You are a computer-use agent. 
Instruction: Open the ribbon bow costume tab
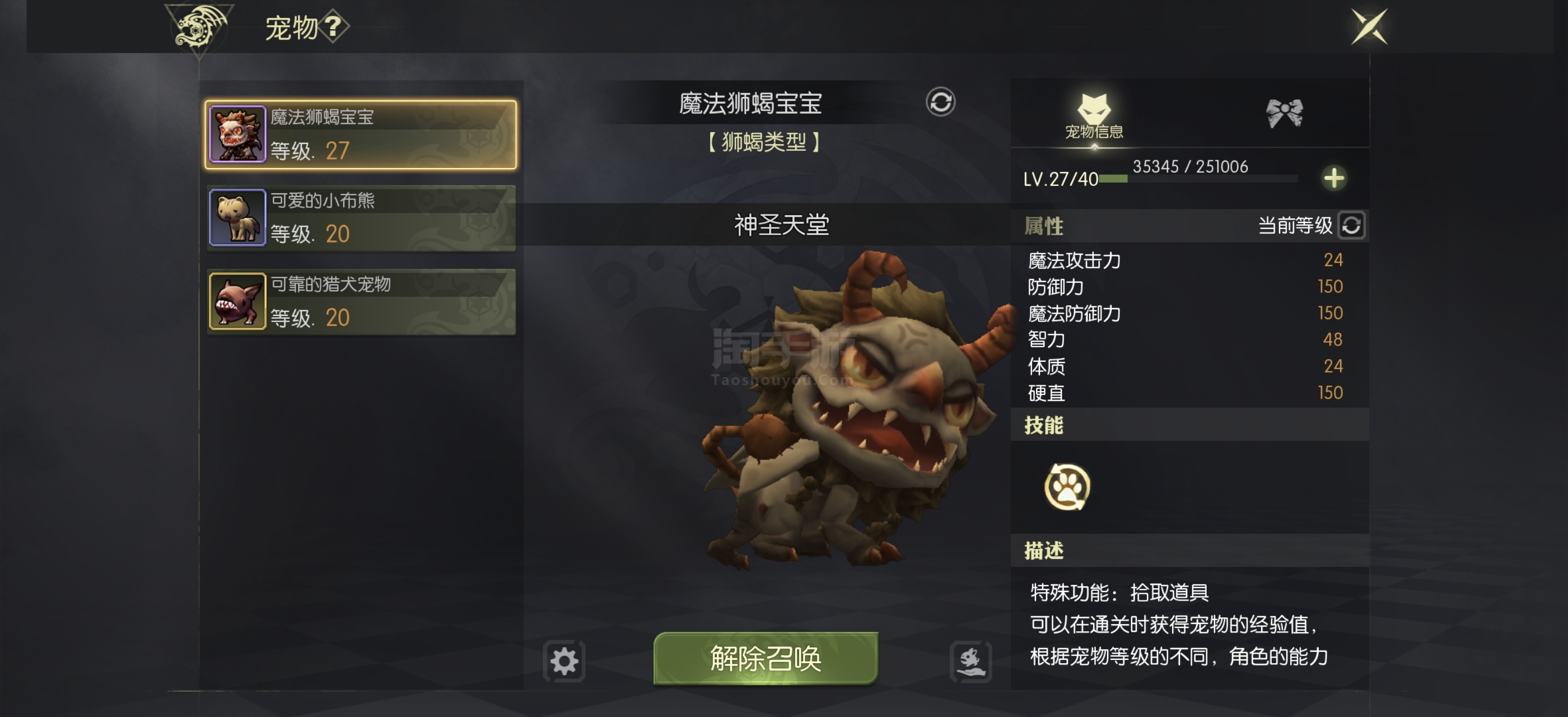[1284, 113]
